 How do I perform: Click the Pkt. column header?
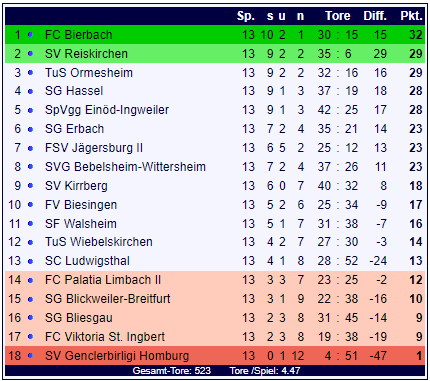411,16
